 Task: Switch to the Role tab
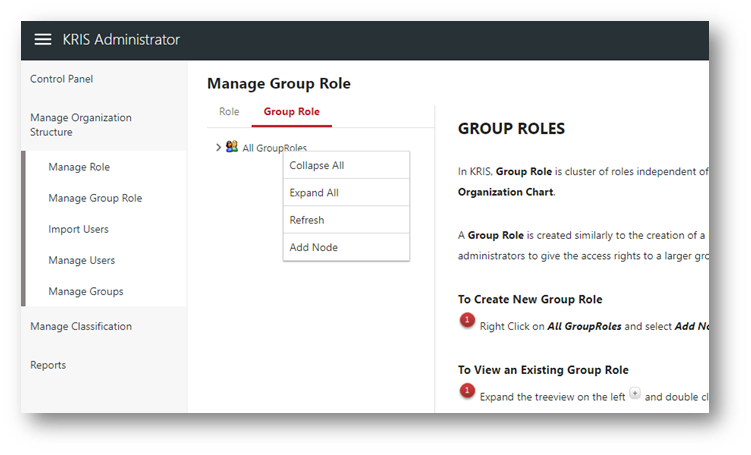coord(229,112)
